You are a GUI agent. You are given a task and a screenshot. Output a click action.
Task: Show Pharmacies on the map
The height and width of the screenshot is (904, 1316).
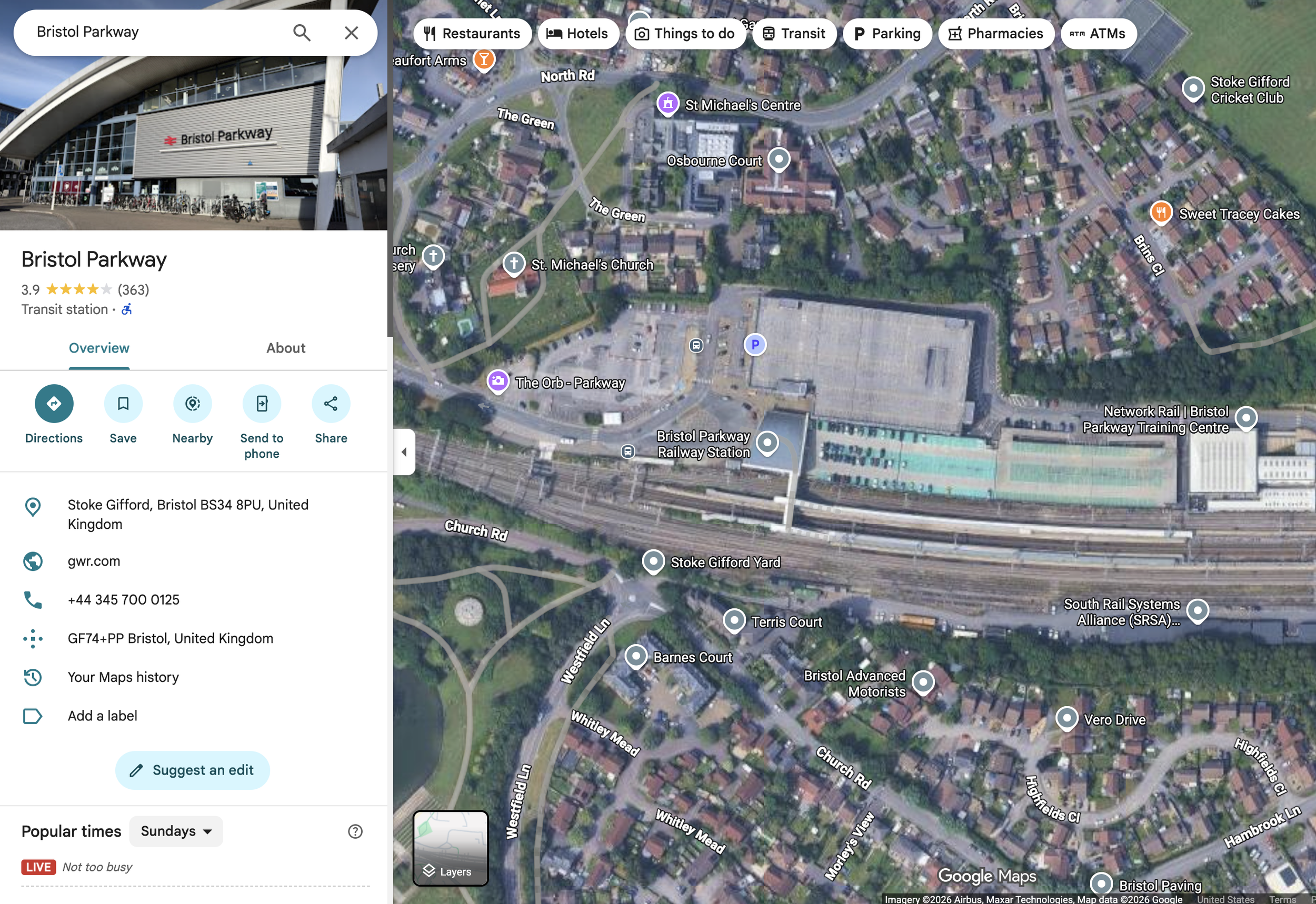[996, 34]
